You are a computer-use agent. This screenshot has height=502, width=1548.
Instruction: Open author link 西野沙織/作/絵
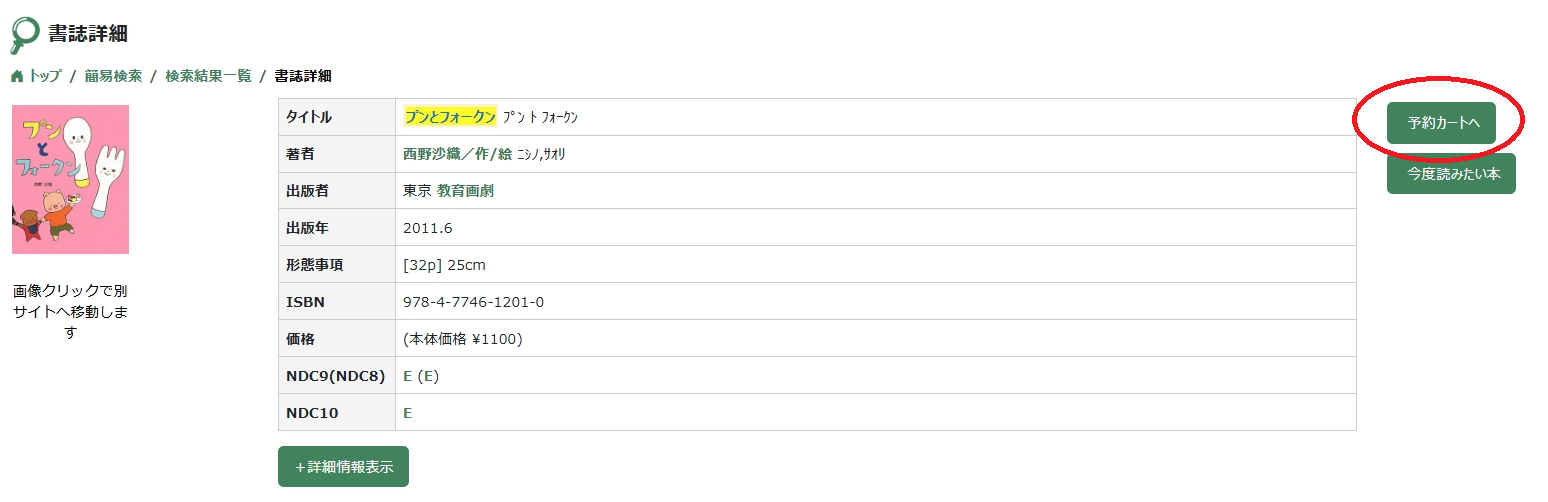(x=458, y=154)
